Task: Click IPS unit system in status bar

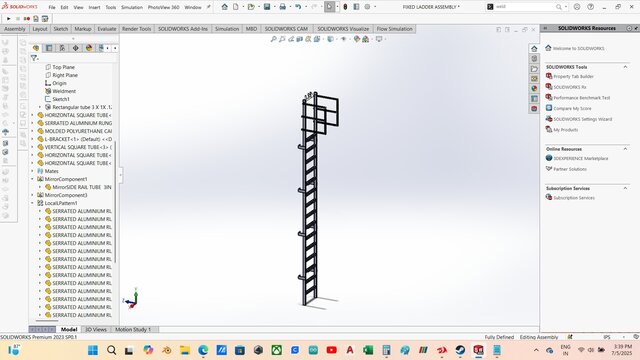Action: pyautogui.click(x=607, y=337)
